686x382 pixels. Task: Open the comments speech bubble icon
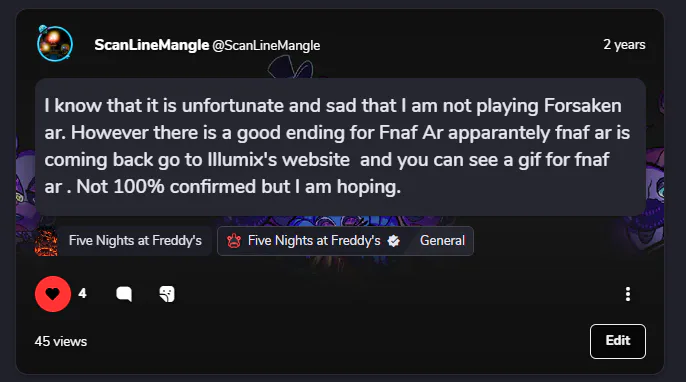tap(124, 294)
